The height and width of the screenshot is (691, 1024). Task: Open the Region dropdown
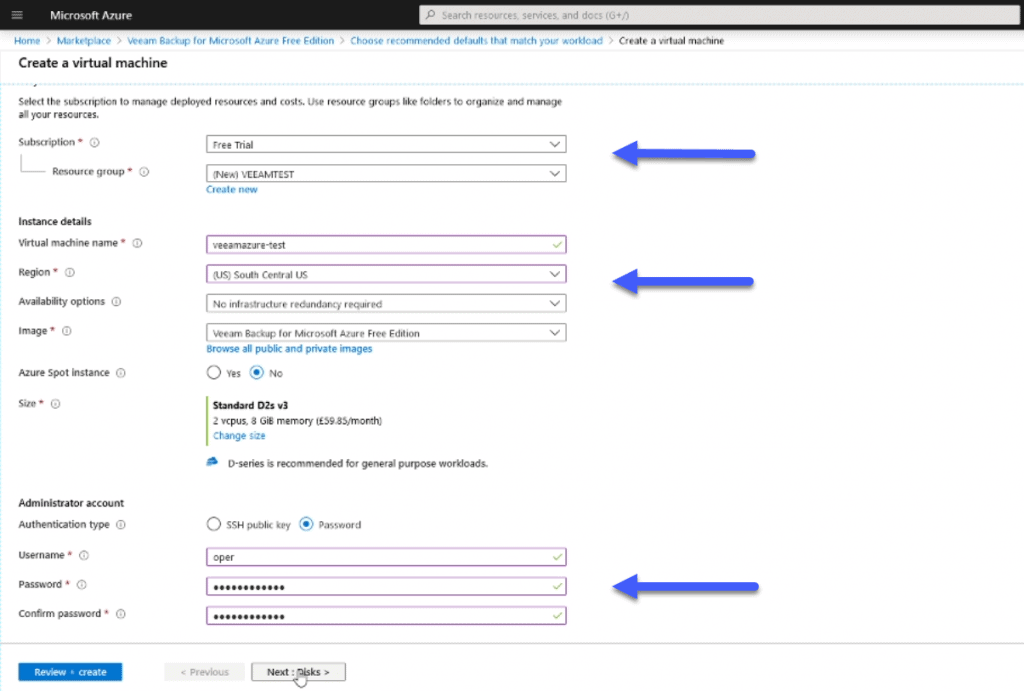[386, 274]
